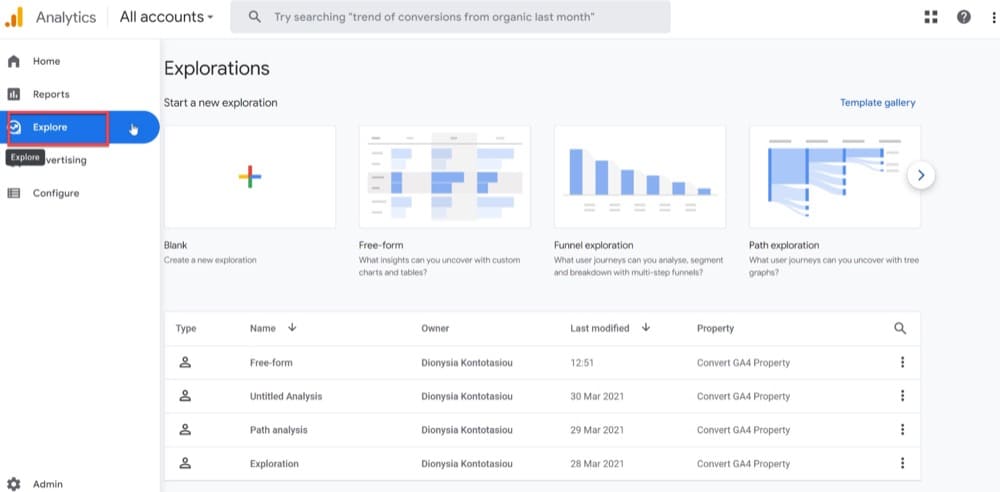This screenshot has height=492, width=1000.
Task: Click the Owner column header
Action: pos(435,328)
